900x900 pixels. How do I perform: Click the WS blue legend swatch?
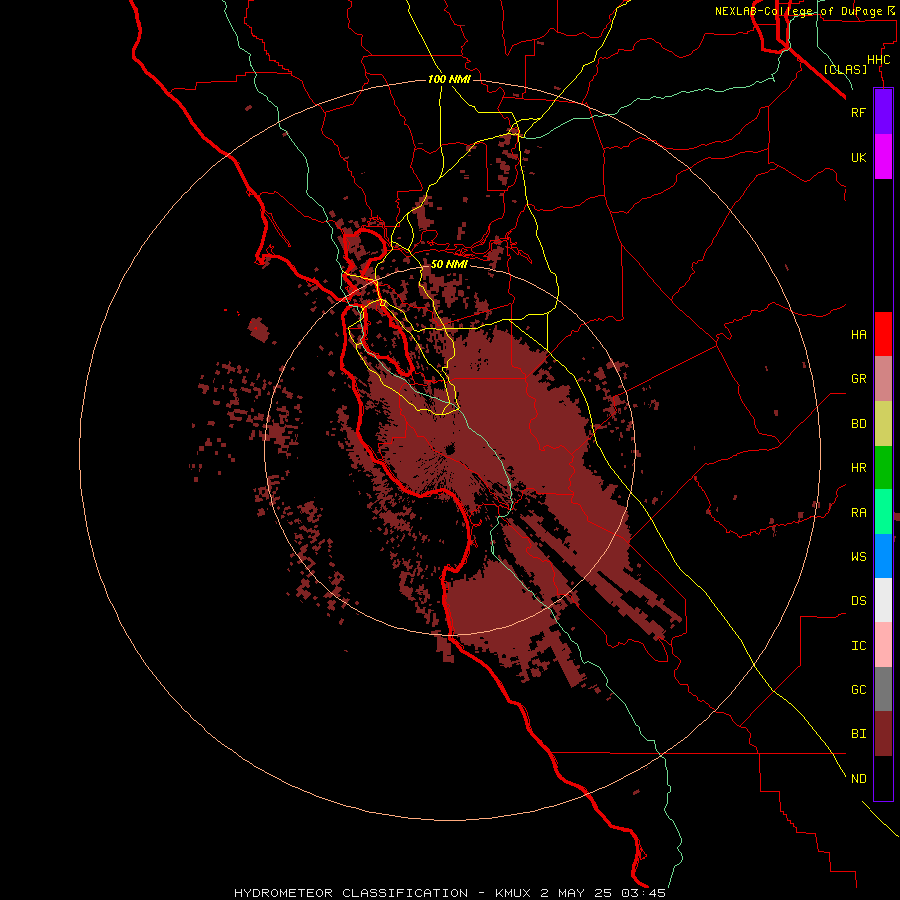[883, 556]
